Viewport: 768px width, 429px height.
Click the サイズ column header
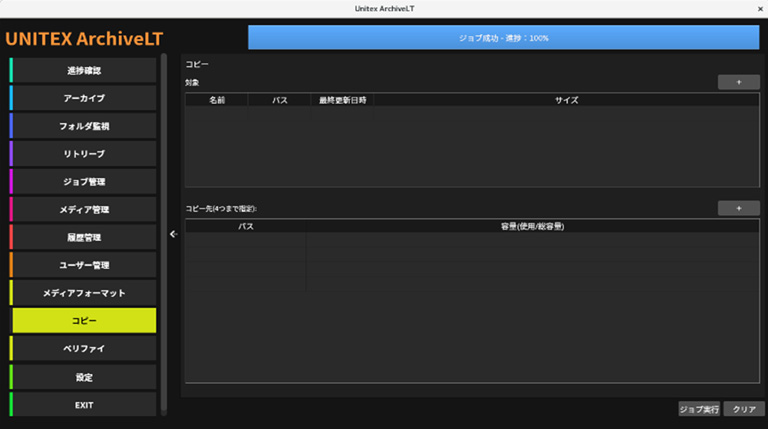coord(566,100)
